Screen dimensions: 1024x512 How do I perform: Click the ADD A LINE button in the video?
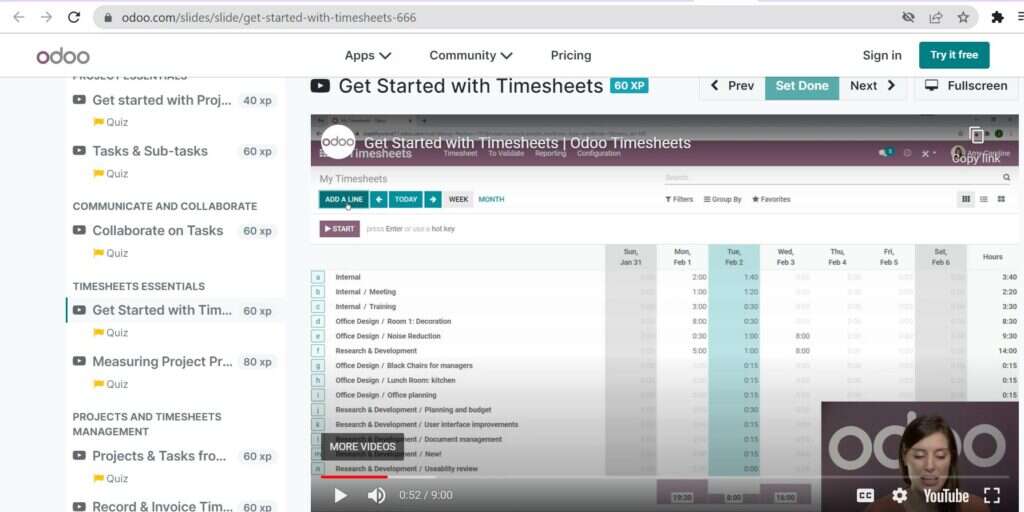tap(344, 199)
